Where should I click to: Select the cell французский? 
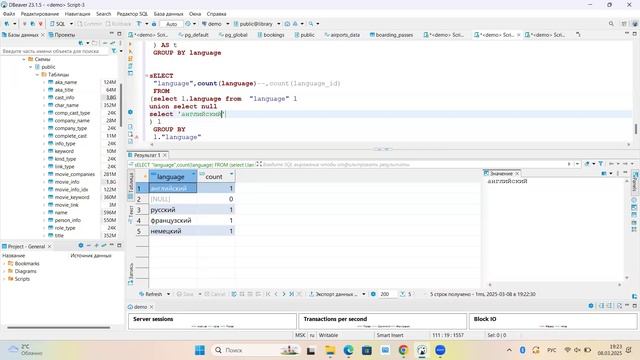tap(173, 220)
